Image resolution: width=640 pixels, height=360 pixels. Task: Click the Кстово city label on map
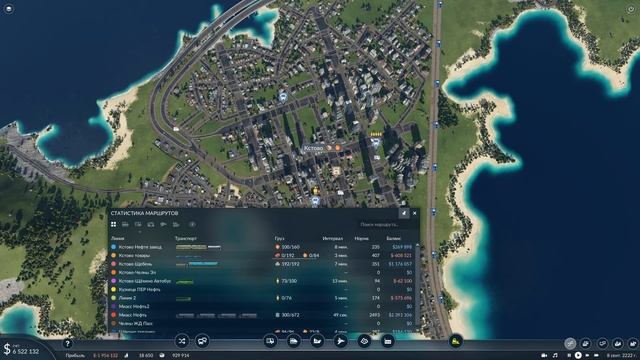click(x=313, y=148)
